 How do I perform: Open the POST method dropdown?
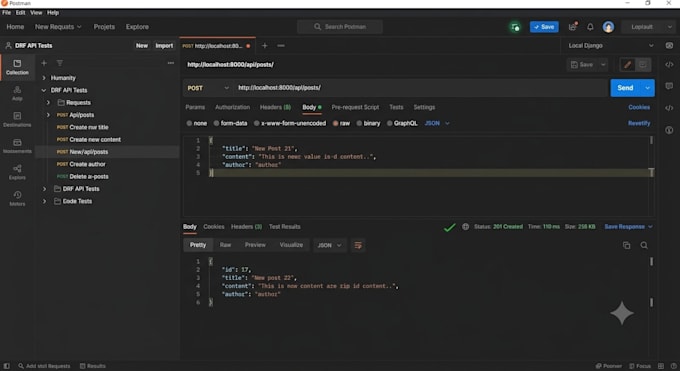[x=208, y=88]
